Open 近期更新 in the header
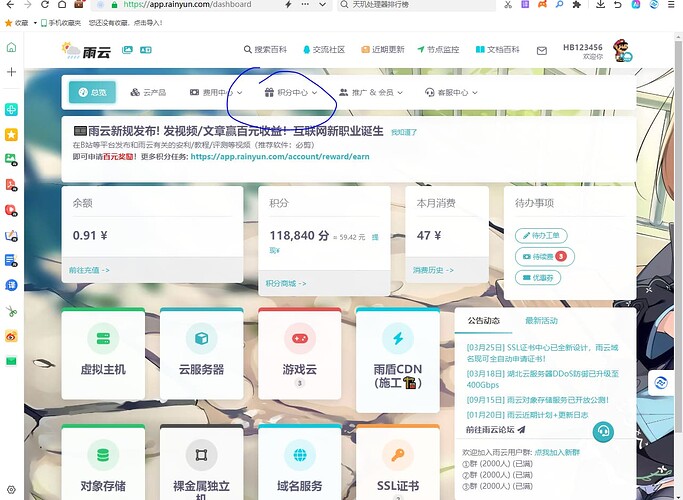This screenshot has height=500, width=683. coord(383,50)
